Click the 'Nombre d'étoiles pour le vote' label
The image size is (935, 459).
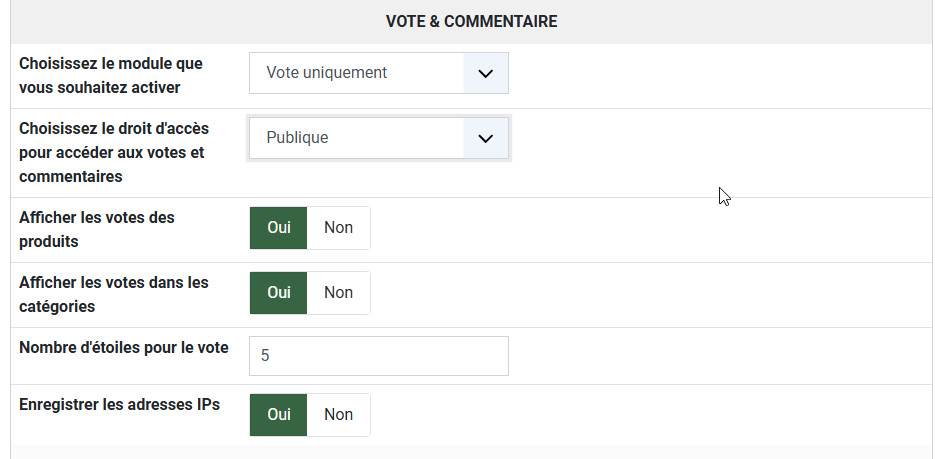123,348
